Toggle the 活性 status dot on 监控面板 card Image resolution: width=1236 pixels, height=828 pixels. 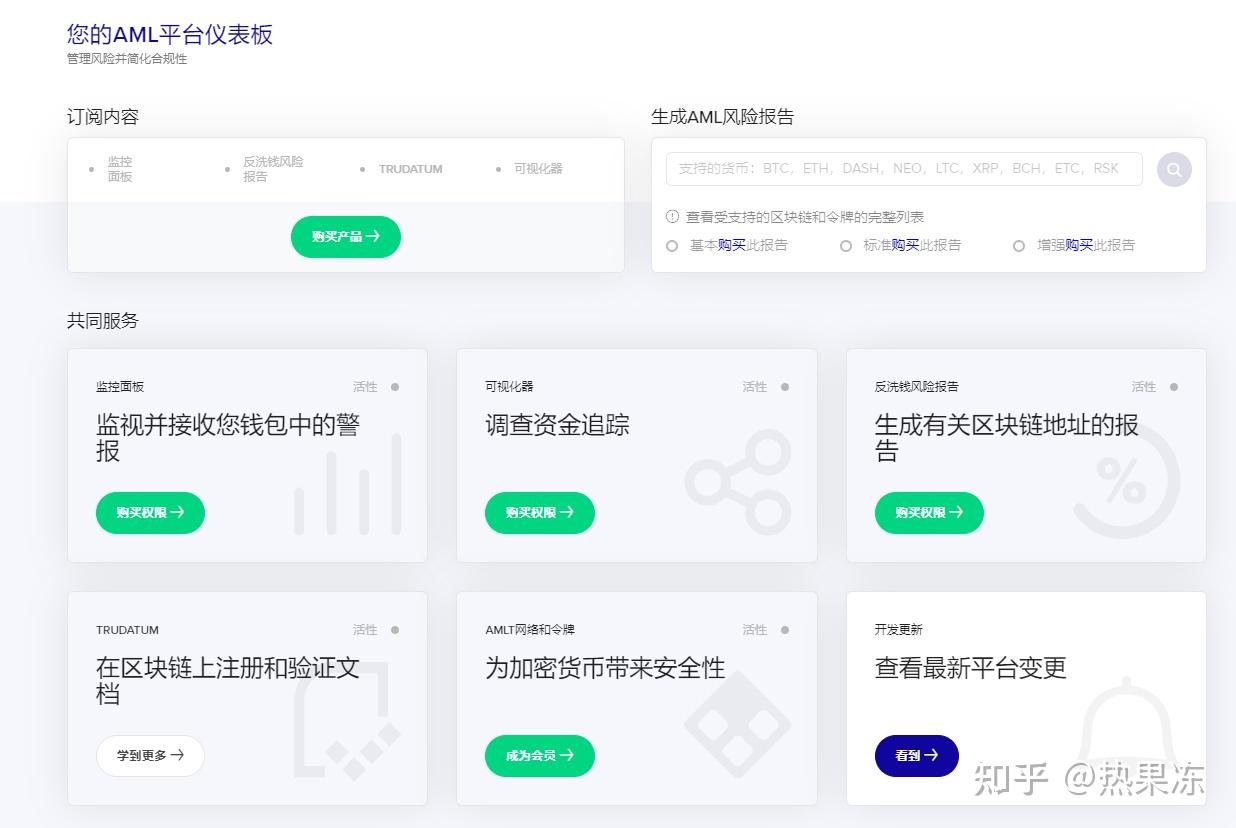pyautogui.click(x=394, y=386)
